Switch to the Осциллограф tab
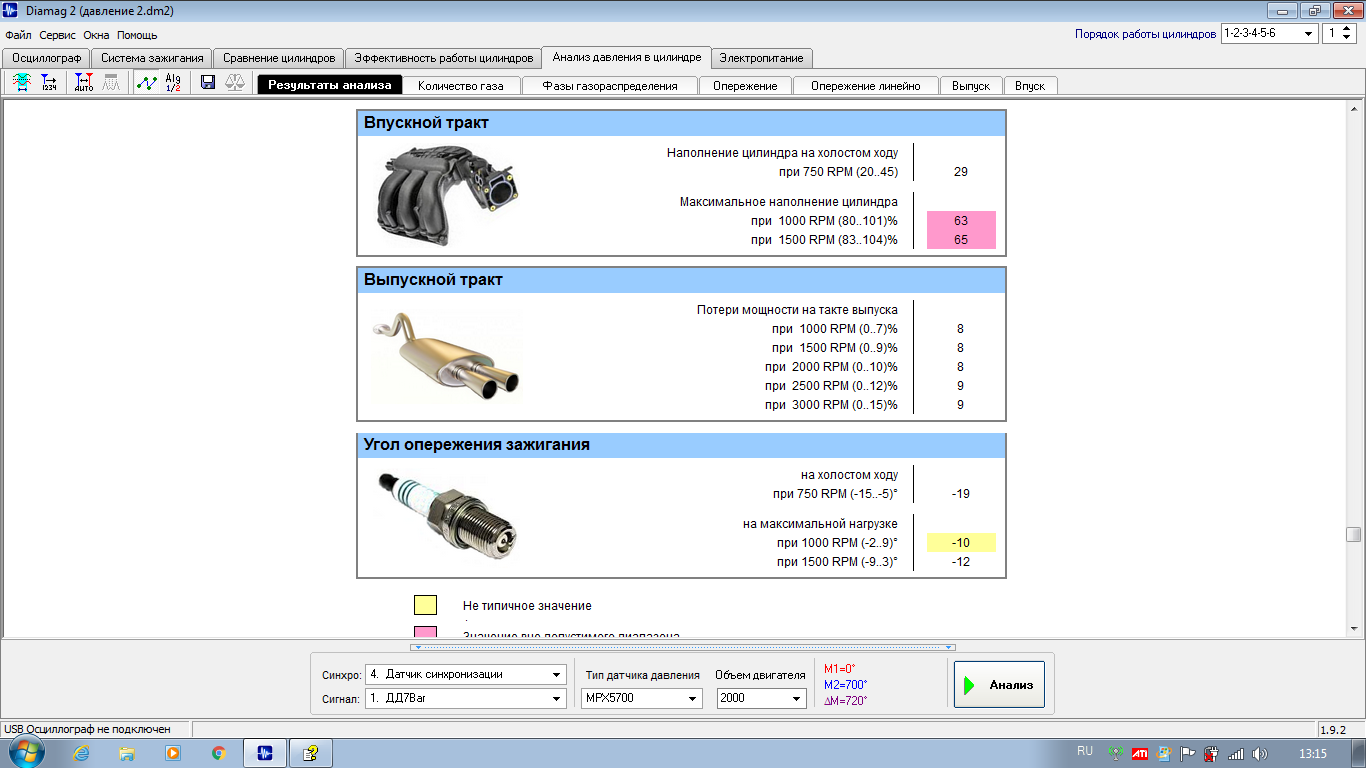Image resolution: width=1366 pixels, height=768 pixels. [46, 58]
